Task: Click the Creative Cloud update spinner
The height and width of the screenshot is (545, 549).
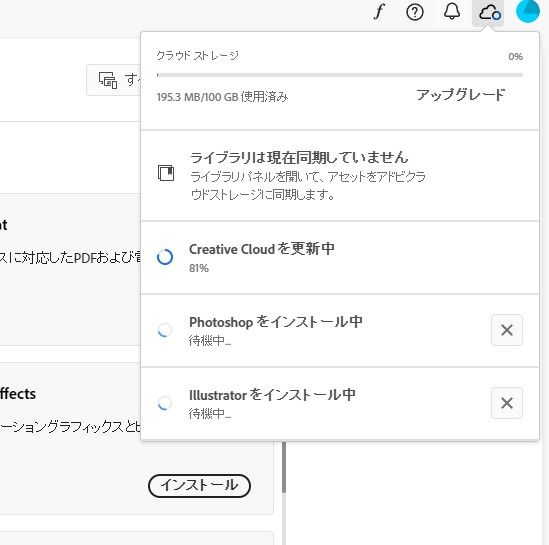Action: [x=165, y=257]
